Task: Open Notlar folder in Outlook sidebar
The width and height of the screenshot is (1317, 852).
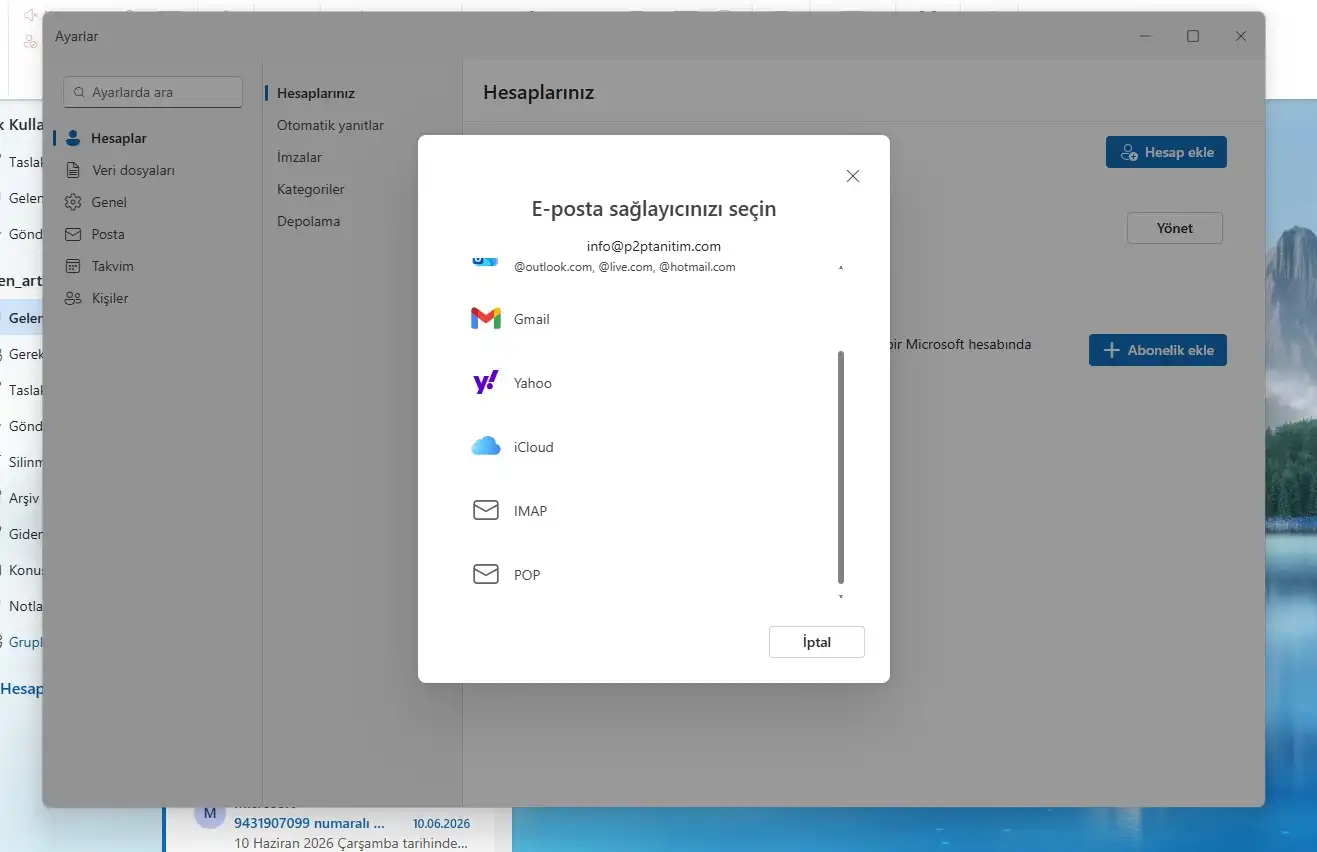Action: [24, 606]
